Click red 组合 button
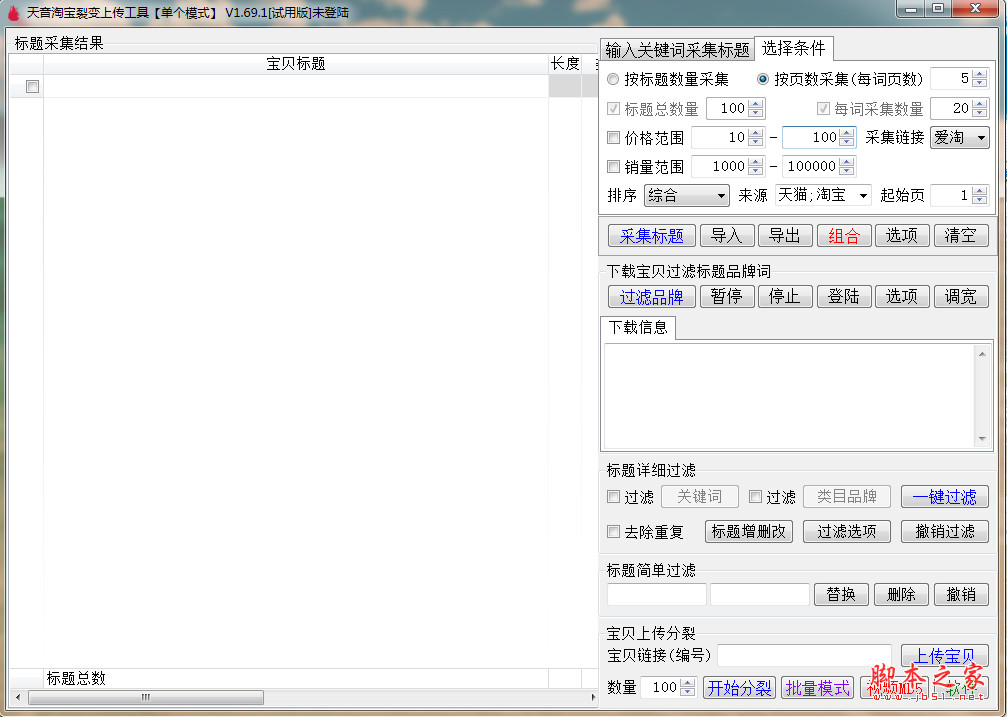This screenshot has width=1007, height=717. (843, 236)
